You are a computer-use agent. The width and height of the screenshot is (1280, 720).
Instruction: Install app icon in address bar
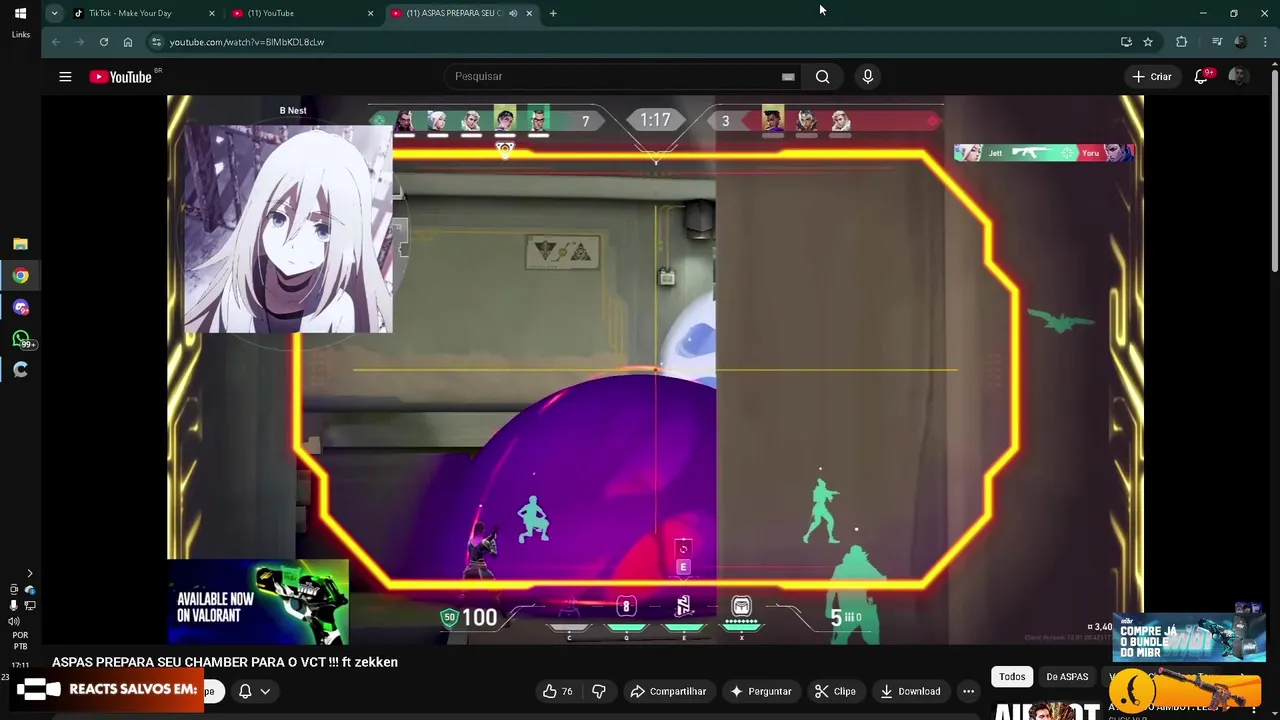[x=1126, y=42]
